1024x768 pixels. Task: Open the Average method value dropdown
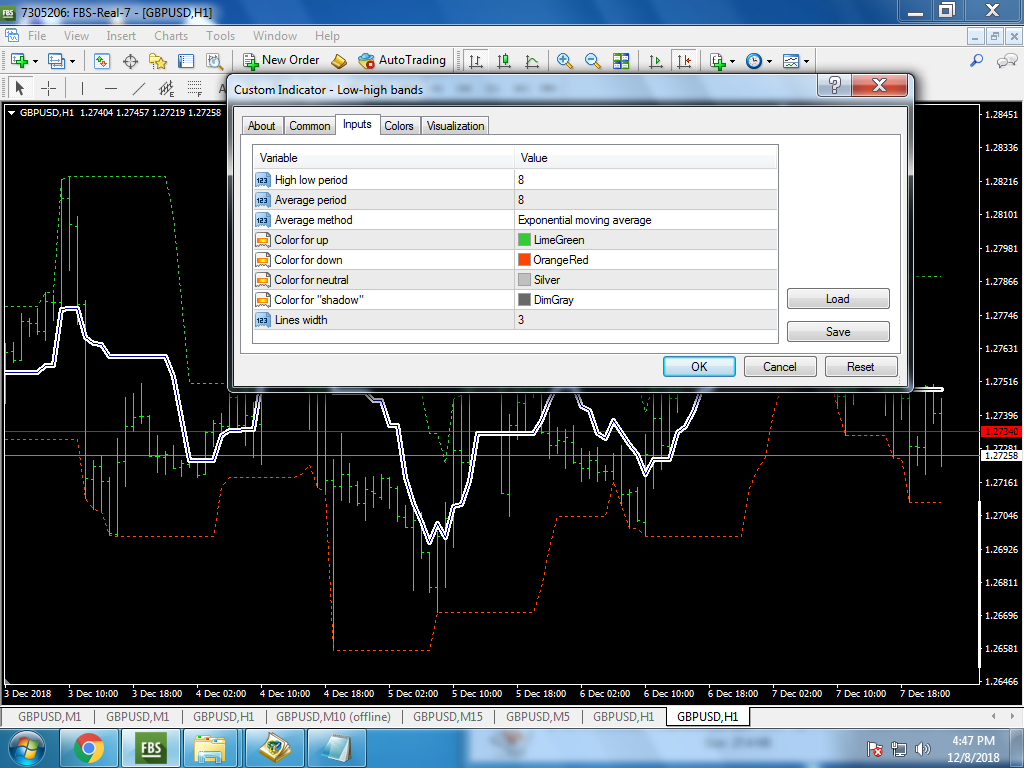[x=647, y=219]
